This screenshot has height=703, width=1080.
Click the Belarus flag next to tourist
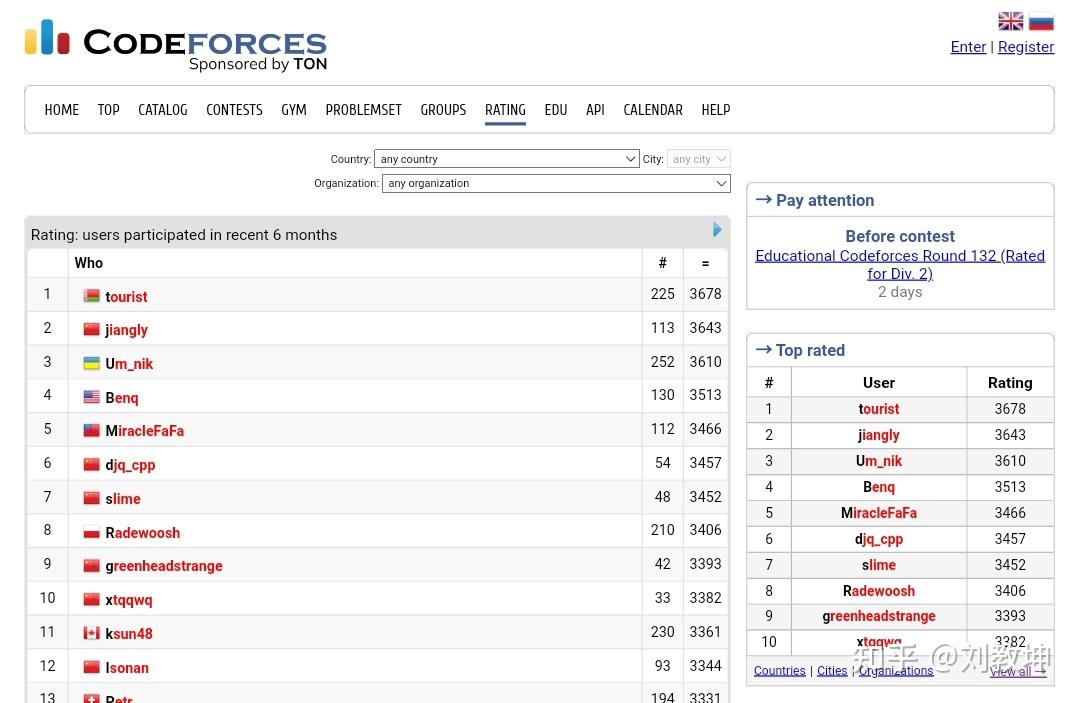91,295
